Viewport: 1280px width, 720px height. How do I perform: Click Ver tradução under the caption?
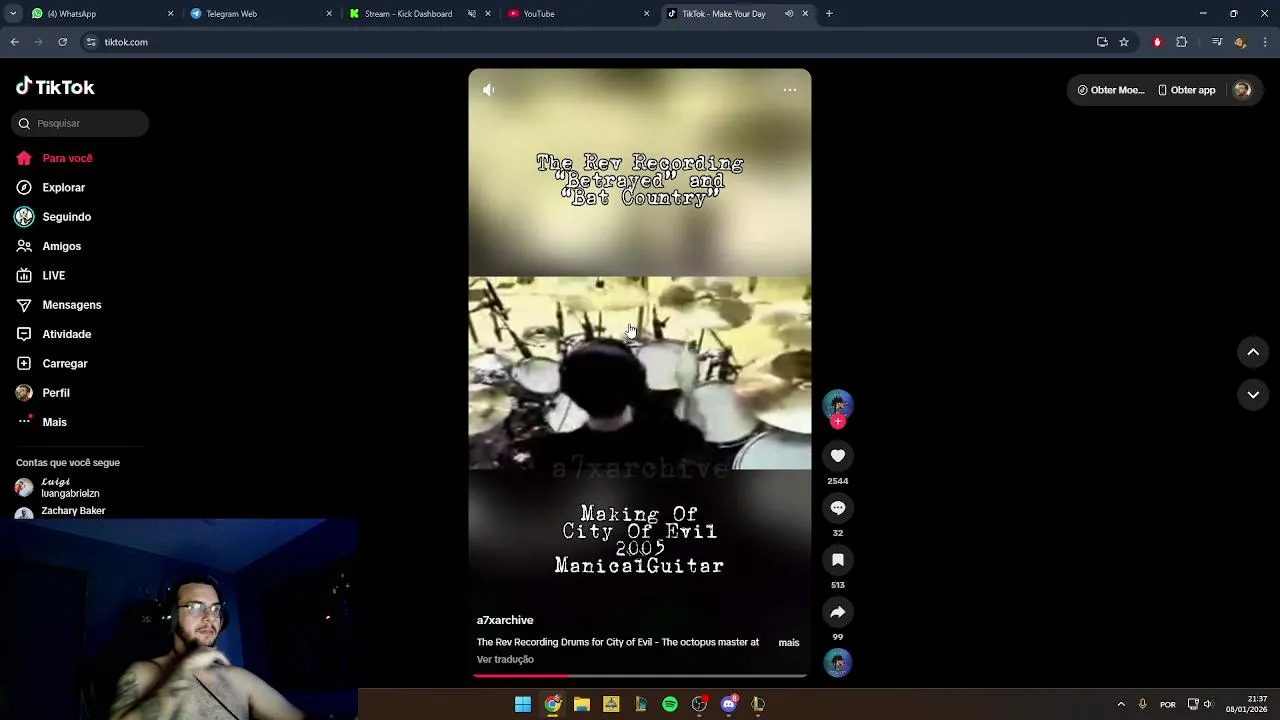coord(505,659)
